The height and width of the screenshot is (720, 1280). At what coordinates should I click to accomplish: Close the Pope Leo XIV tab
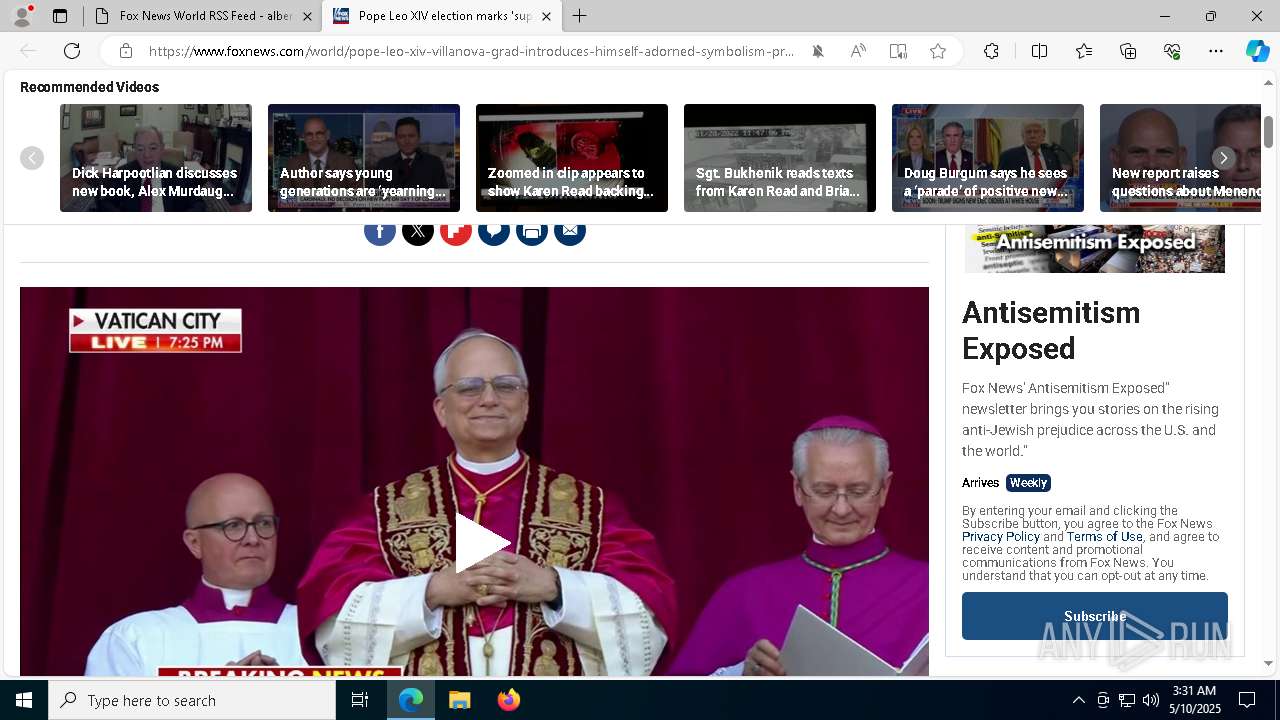[546, 16]
